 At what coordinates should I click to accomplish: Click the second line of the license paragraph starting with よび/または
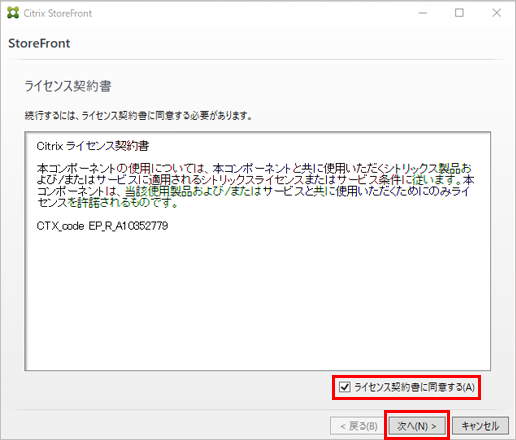click(x=255, y=180)
